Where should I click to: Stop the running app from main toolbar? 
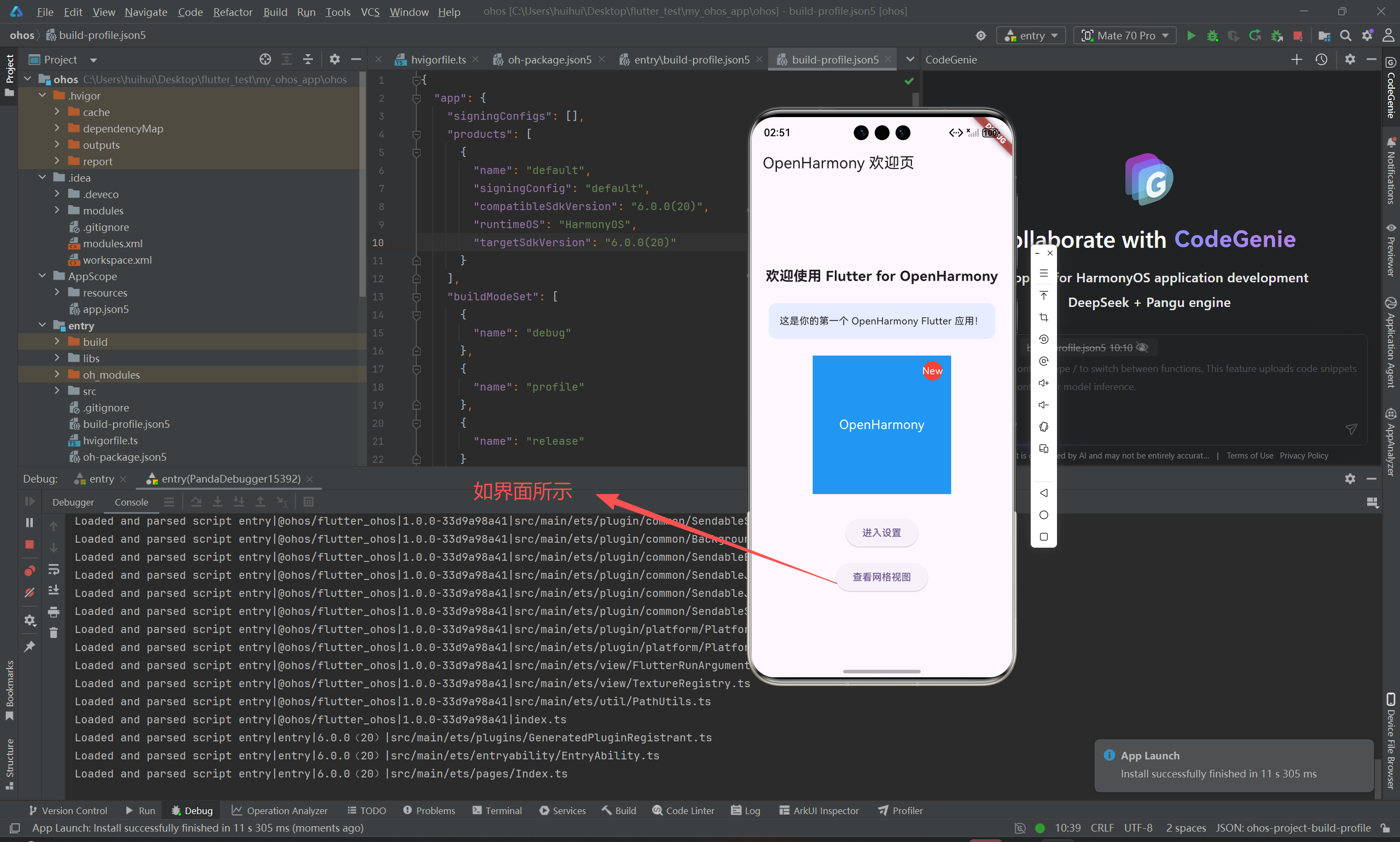1298,36
